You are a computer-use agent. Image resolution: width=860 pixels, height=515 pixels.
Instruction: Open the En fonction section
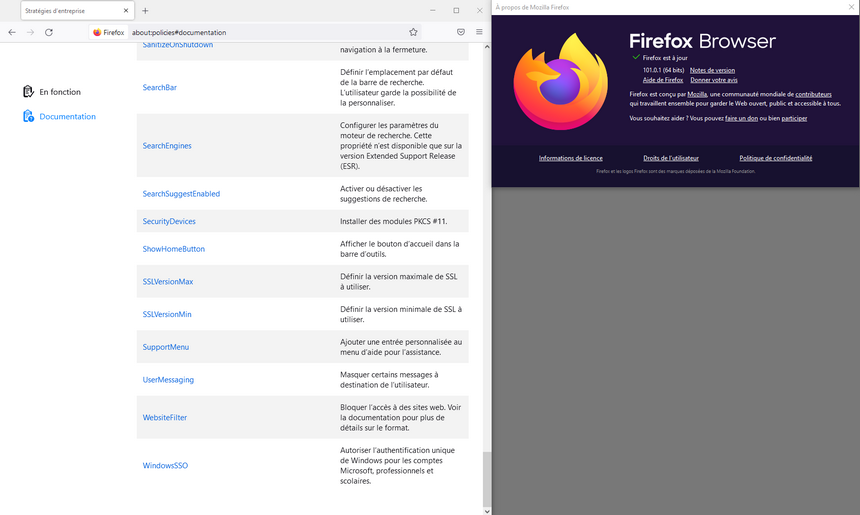[x=60, y=92]
